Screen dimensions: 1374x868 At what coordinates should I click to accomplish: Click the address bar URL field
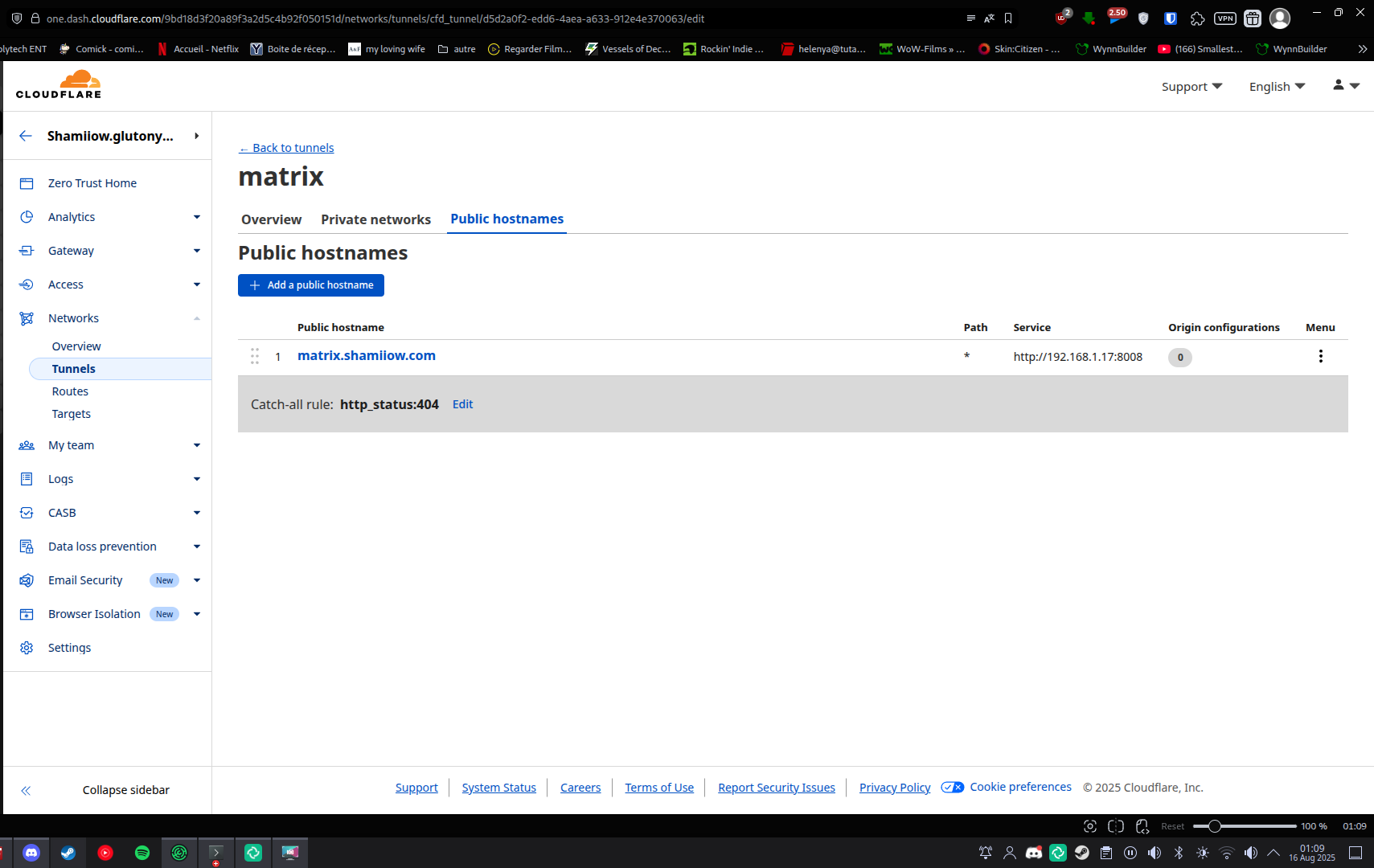[498, 18]
